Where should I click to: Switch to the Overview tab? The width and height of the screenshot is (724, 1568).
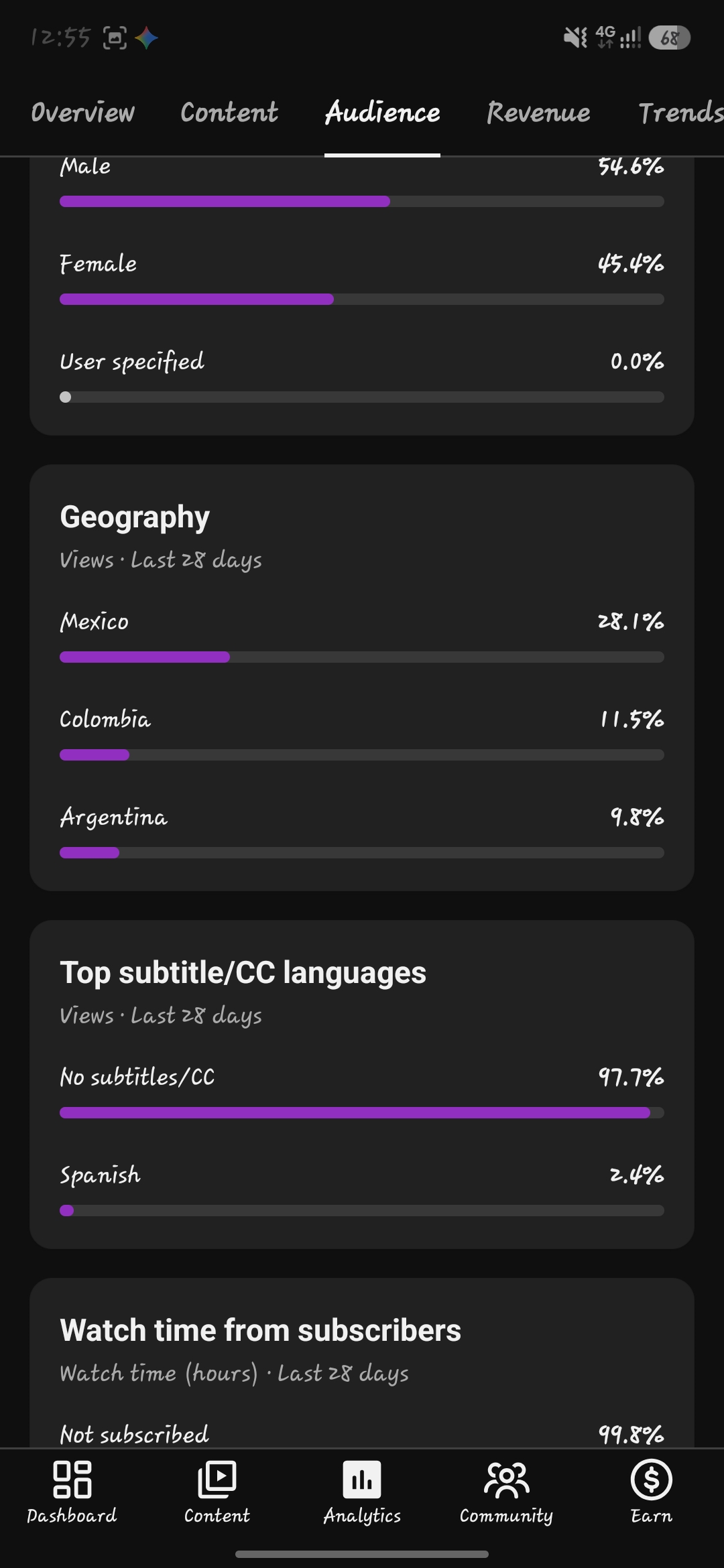point(82,113)
